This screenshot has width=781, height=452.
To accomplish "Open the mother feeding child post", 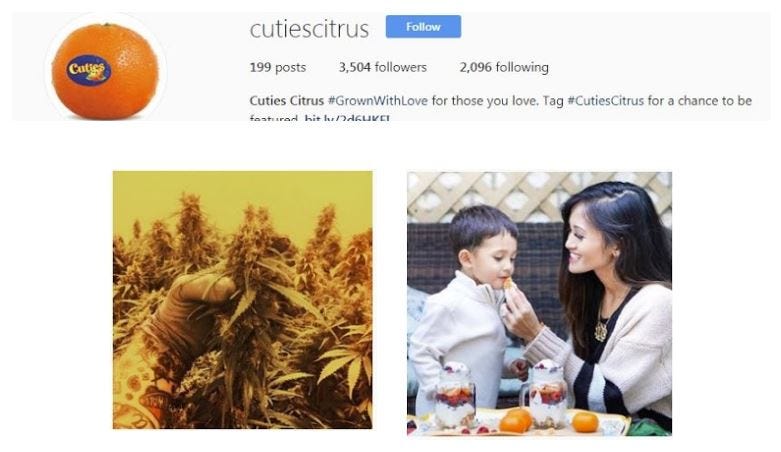I will (x=539, y=303).
